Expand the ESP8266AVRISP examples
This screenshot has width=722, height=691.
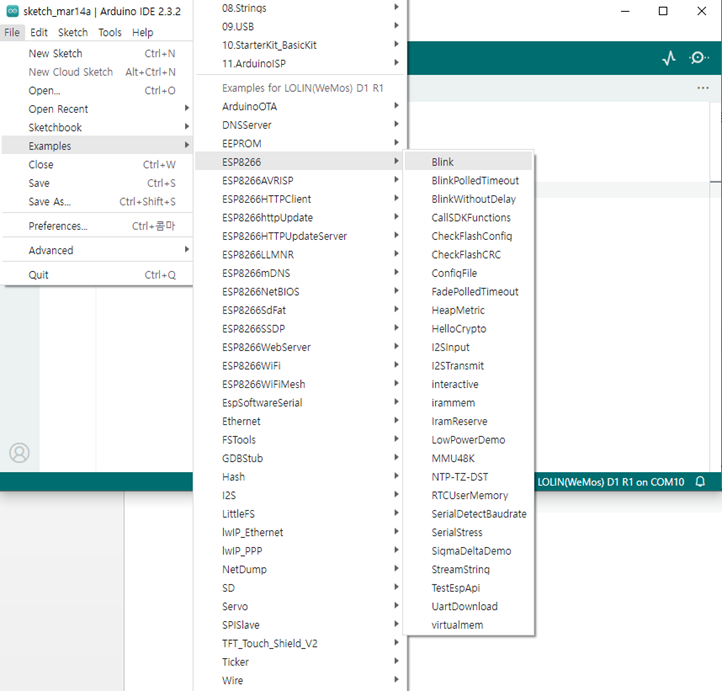click(300, 180)
